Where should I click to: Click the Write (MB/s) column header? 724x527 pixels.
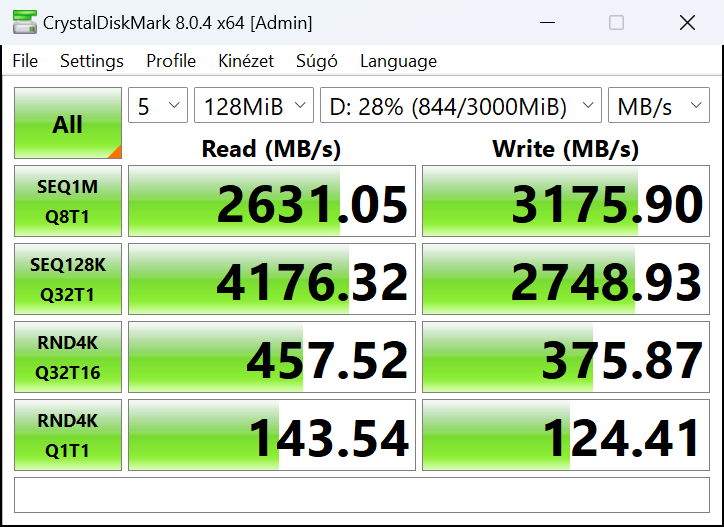(566, 149)
